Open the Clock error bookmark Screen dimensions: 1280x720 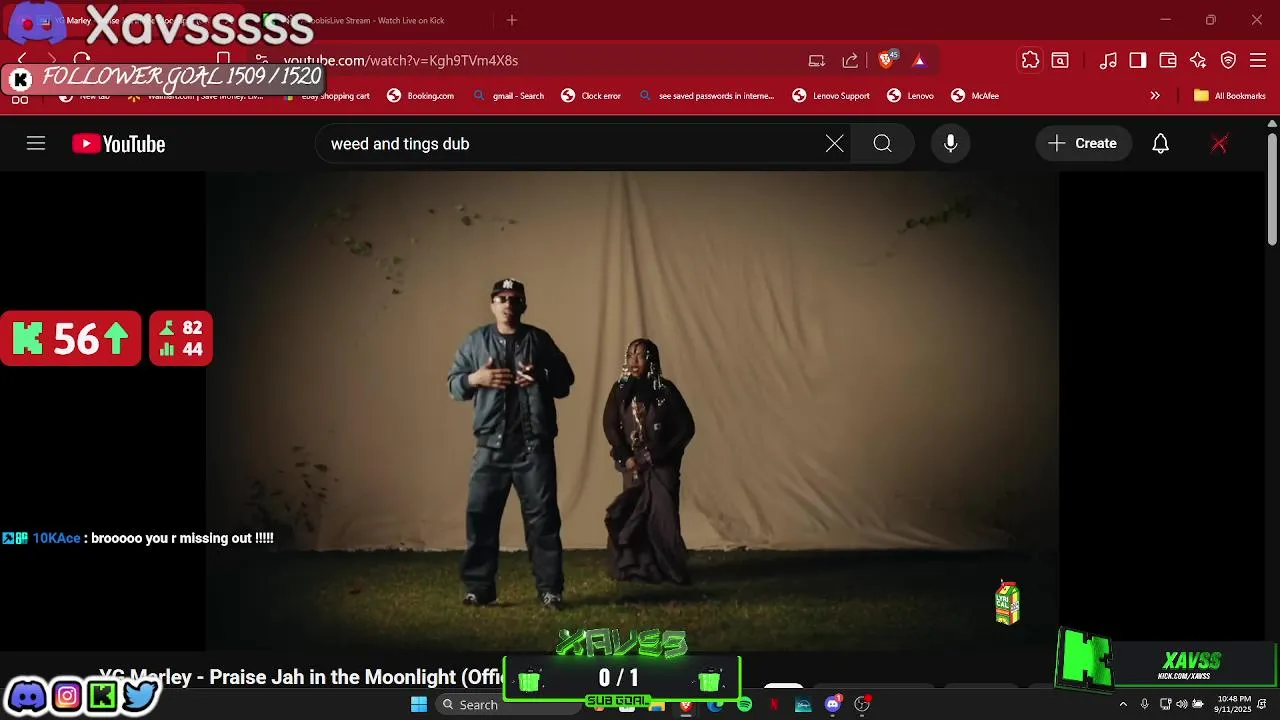tap(591, 96)
